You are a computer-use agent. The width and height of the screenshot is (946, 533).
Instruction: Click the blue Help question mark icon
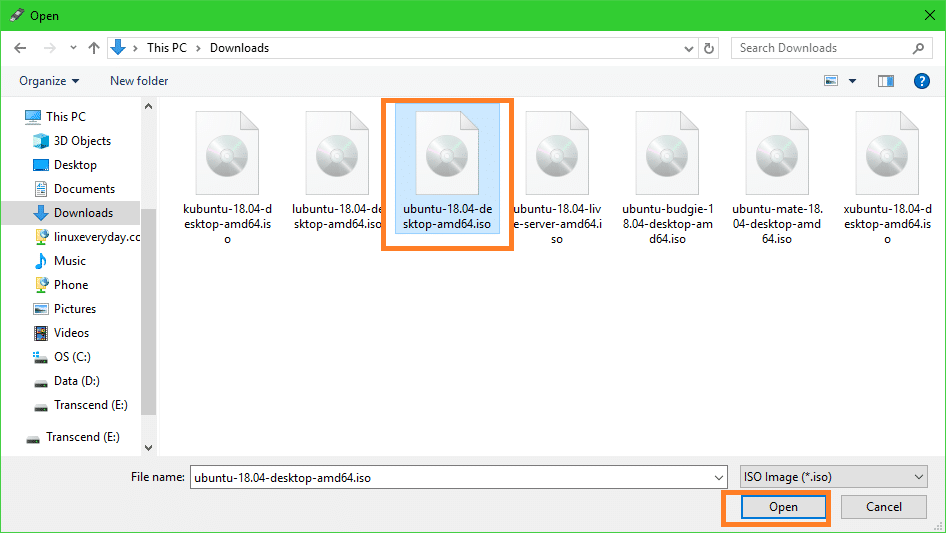coord(922,81)
